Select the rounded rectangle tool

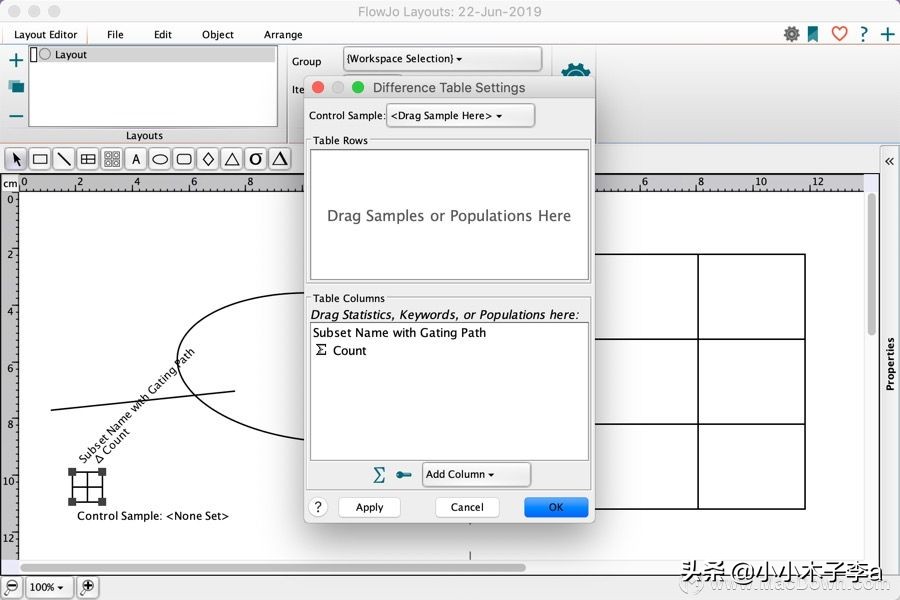pyautogui.click(x=184, y=159)
